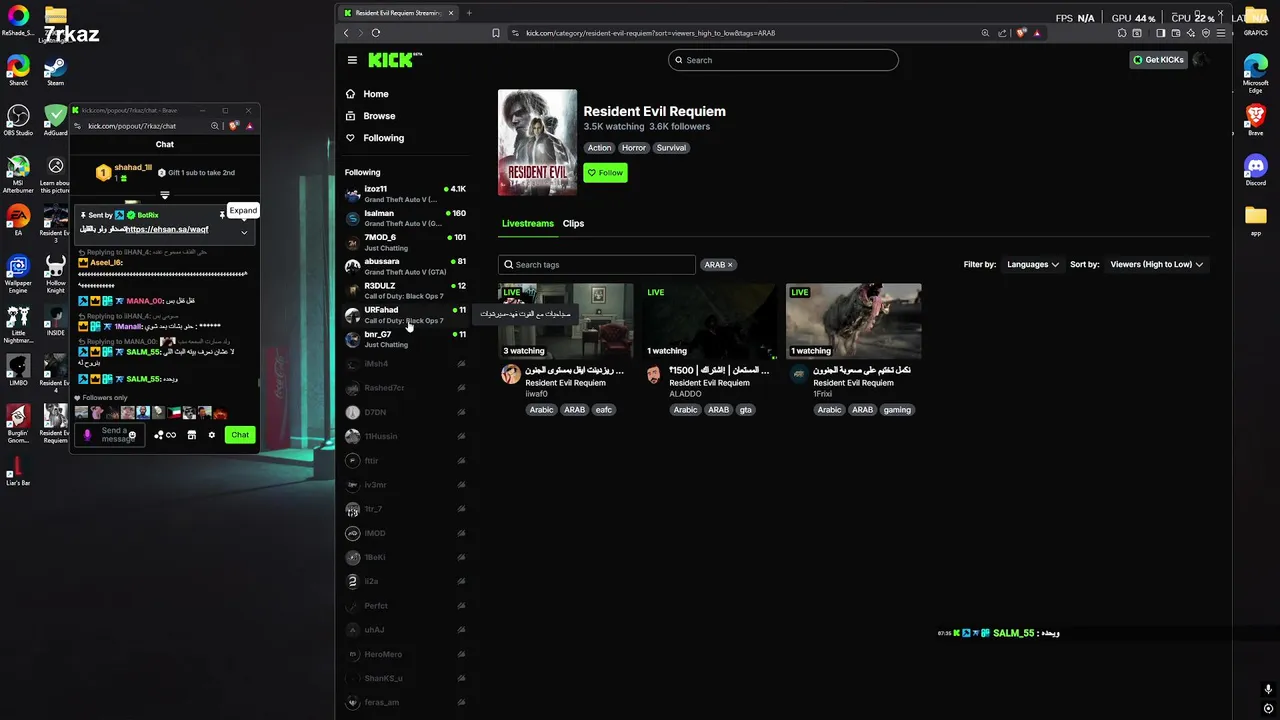Go back in the browser

coord(346,33)
